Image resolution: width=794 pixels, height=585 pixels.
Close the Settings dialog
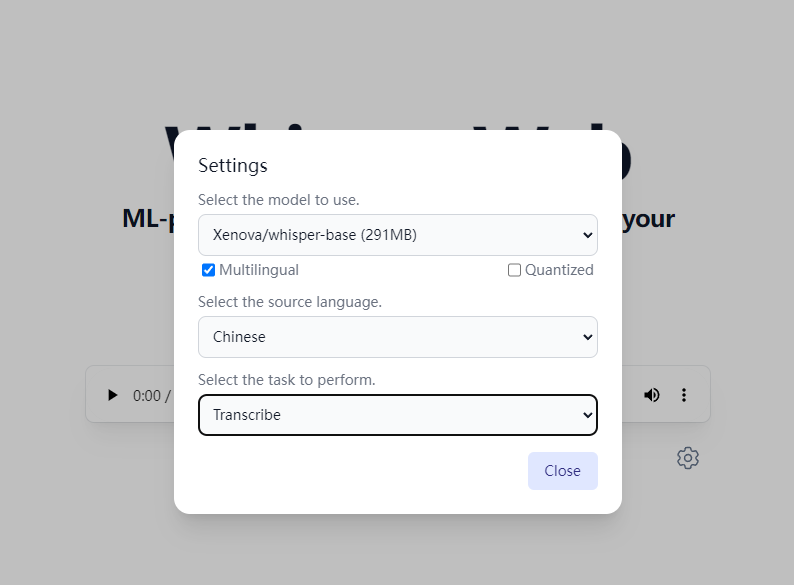[562, 471]
